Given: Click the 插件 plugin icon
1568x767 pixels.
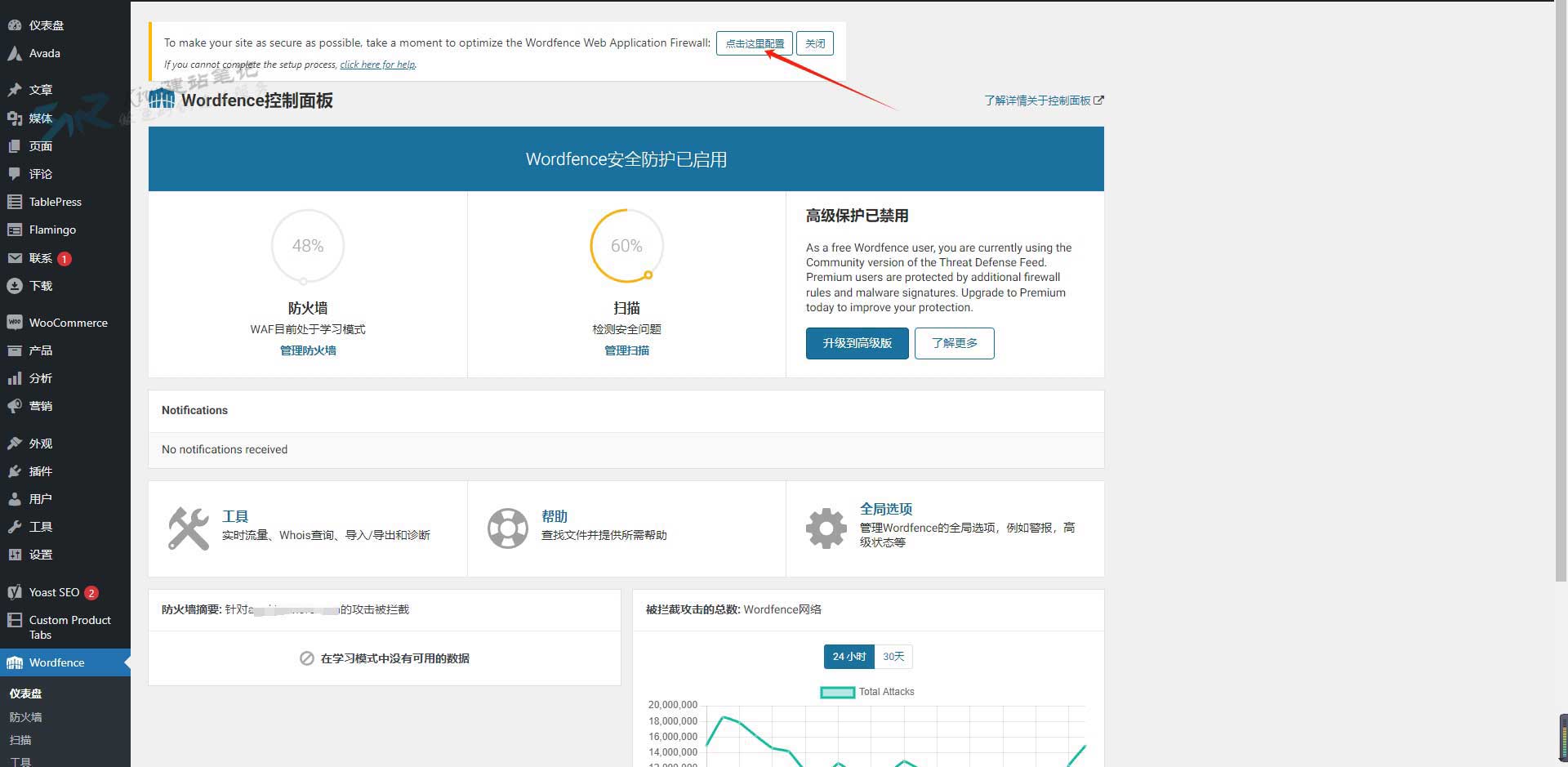Looking at the screenshot, I should [x=15, y=471].
